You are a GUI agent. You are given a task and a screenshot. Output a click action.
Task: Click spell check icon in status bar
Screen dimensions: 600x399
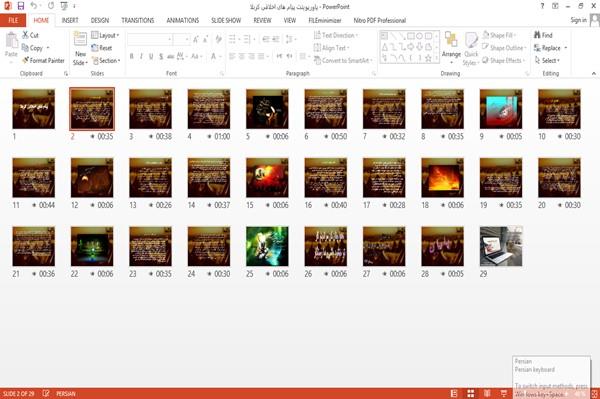point(46,394)
